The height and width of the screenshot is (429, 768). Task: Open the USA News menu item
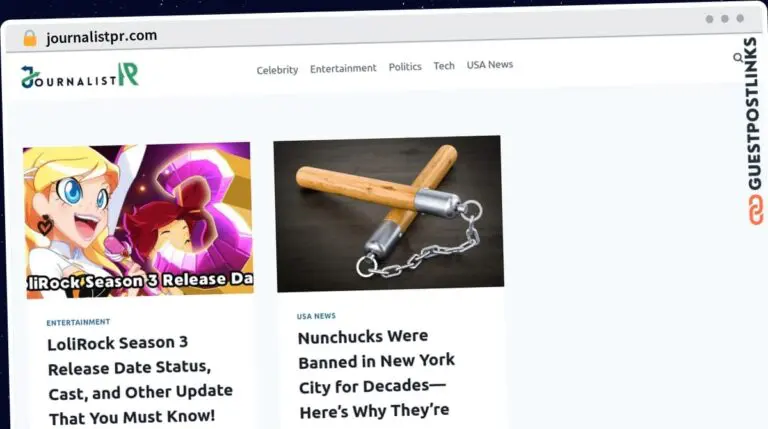pos(490,65)
